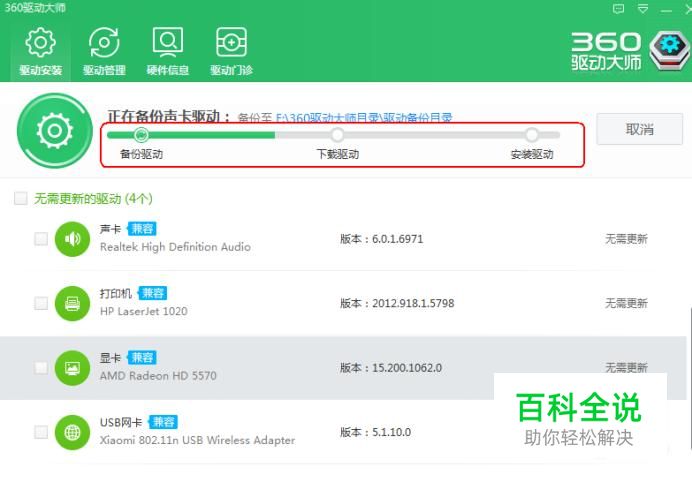The image size is (692, 482).
Task: Switch to 驱动管理 tab
Action: (x=104, y=51)
